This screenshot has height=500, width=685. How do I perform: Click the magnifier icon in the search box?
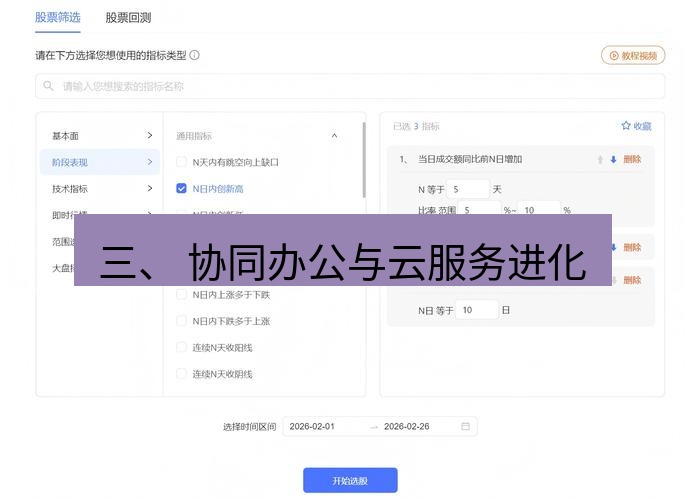[x=48, y=86]
